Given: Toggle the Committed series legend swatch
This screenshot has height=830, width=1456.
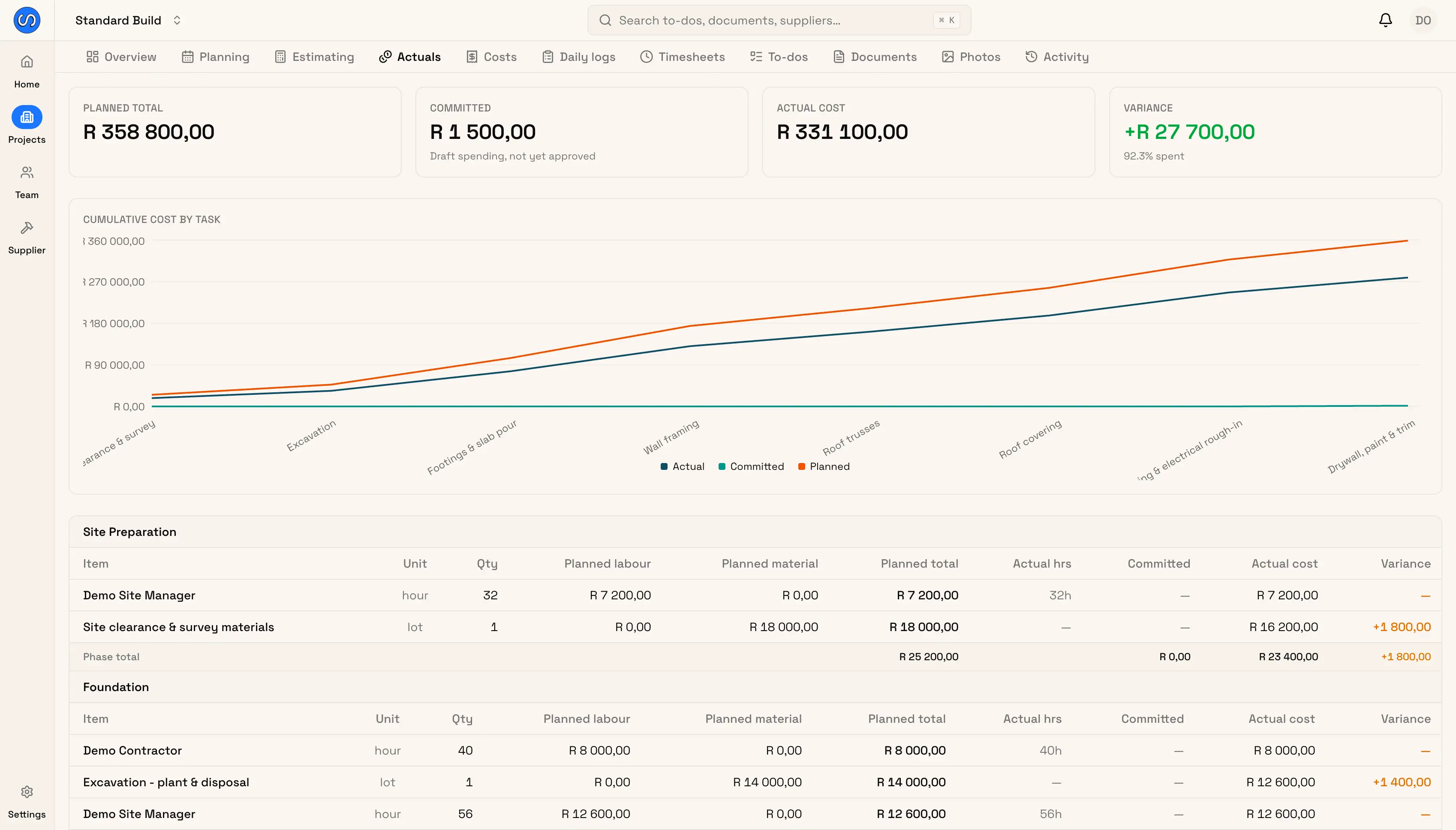Looking at the screenshot, I should coord(722,466).
